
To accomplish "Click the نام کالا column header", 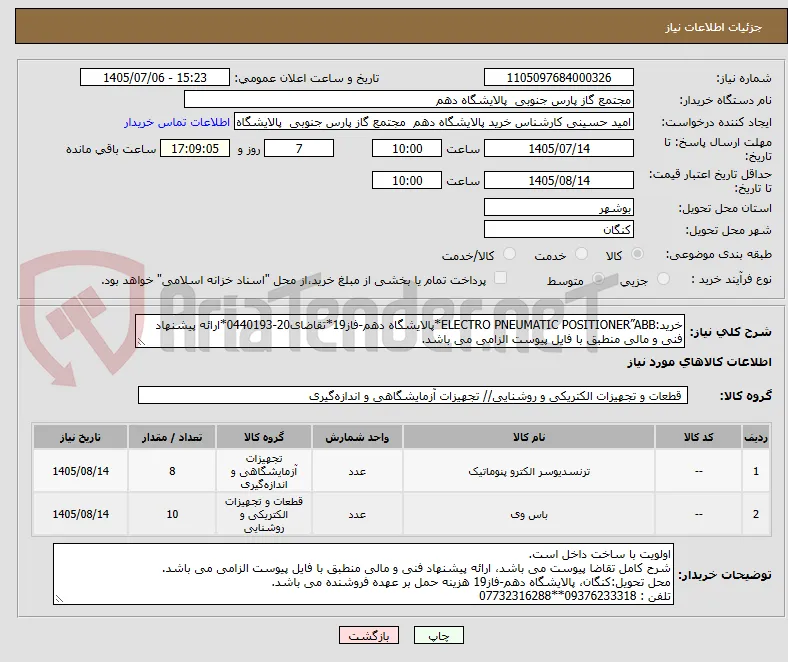I will tap(529, 437).
